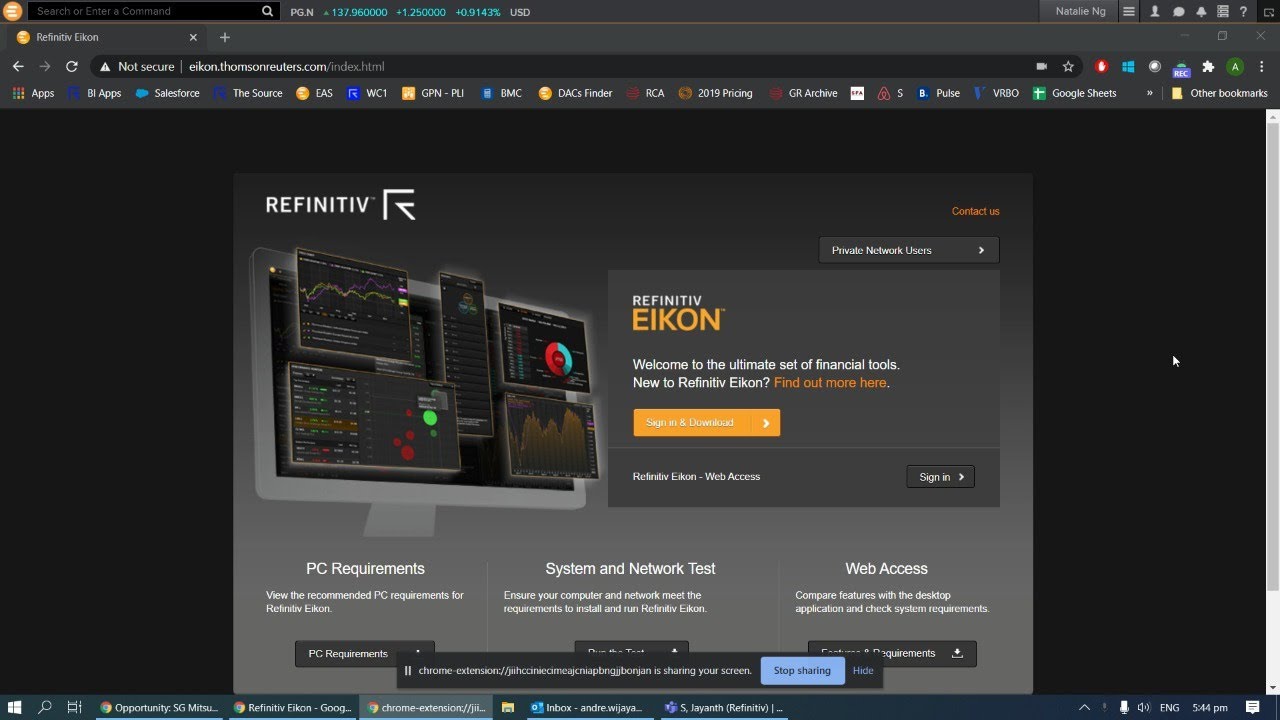Screen dimensions: 1280x720
Task: Click Stop sharing button
Action: coord(802,670)
